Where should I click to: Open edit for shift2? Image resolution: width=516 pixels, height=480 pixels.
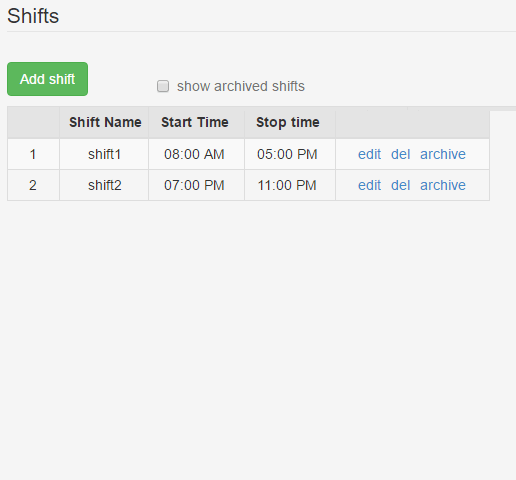(x=369, y=185)
